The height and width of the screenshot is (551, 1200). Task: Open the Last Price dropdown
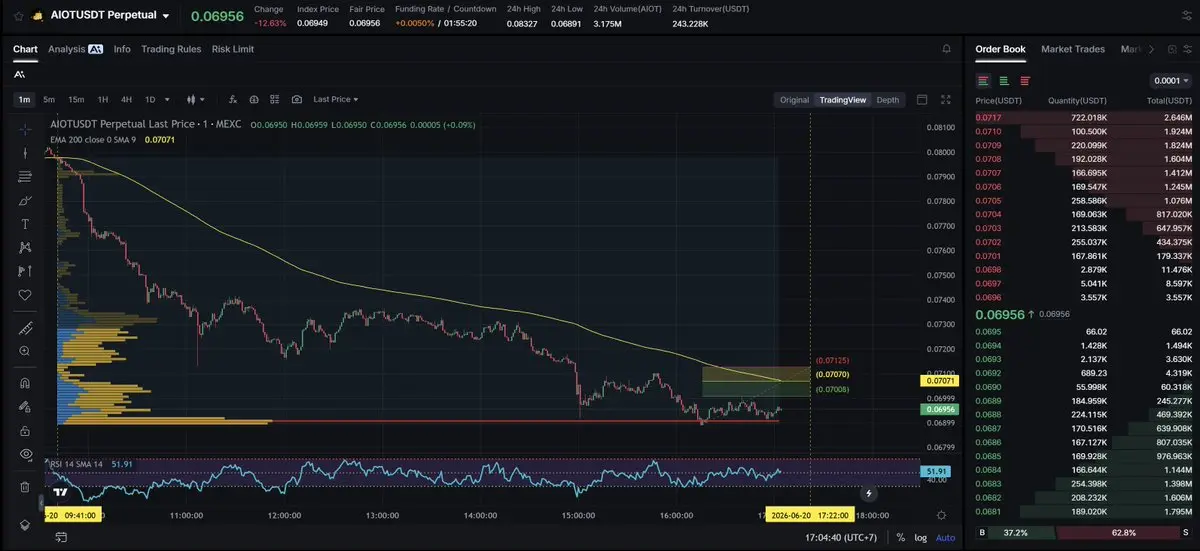[335, 100]
